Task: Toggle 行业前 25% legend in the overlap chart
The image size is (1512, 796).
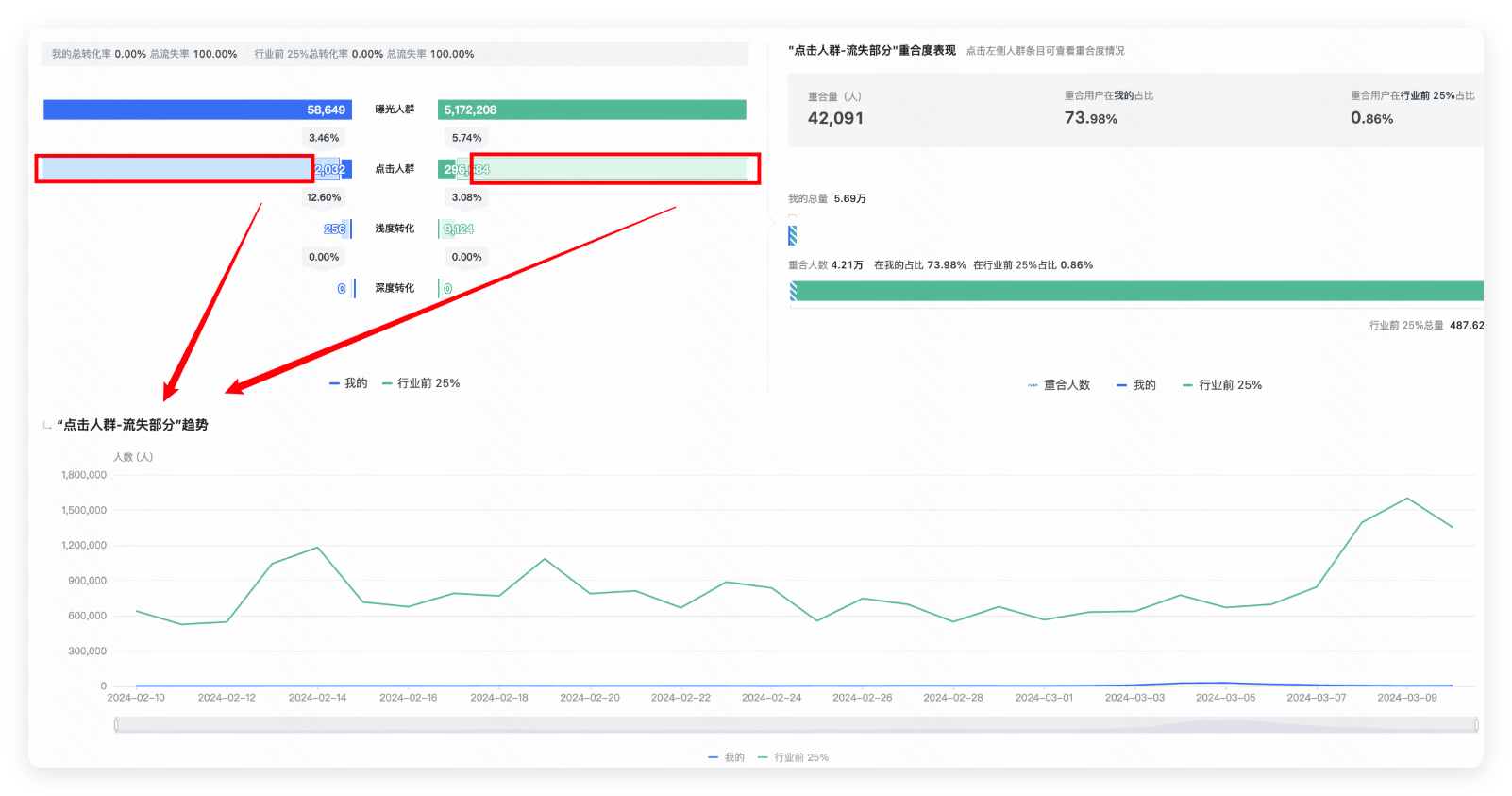Action: click(1222, 385)
